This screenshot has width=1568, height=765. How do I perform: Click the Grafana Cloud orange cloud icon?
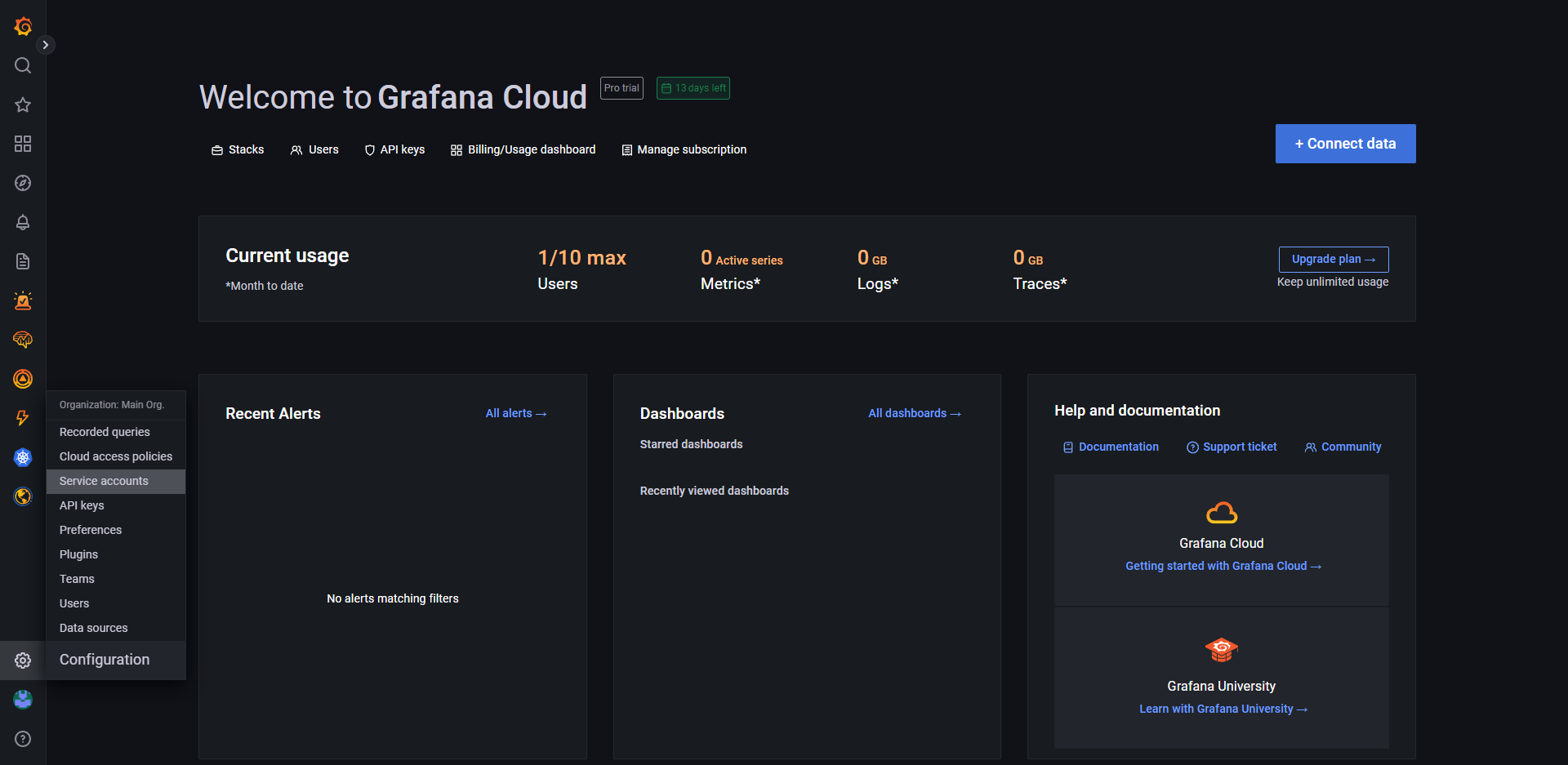click(1222, 513)
